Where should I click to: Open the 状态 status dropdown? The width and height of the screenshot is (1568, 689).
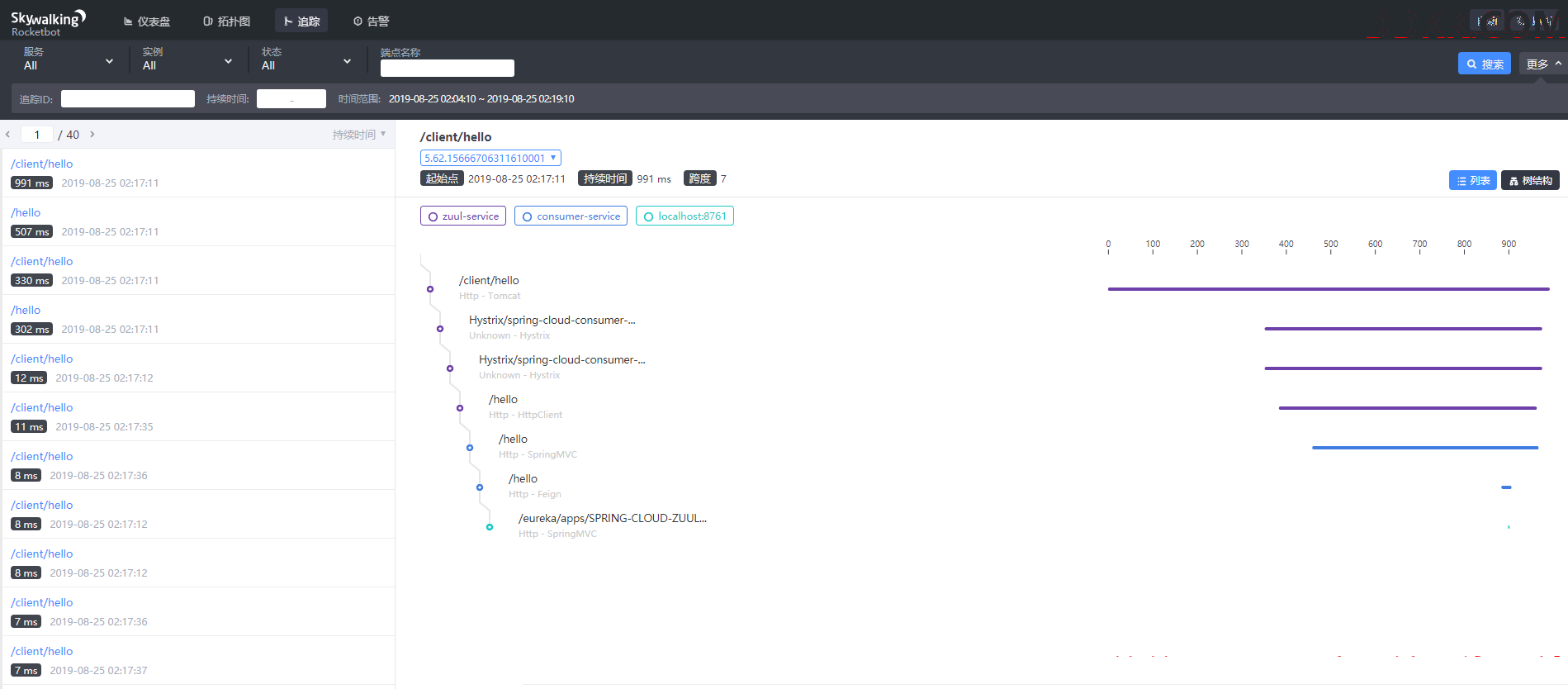(x=306, y=59)
